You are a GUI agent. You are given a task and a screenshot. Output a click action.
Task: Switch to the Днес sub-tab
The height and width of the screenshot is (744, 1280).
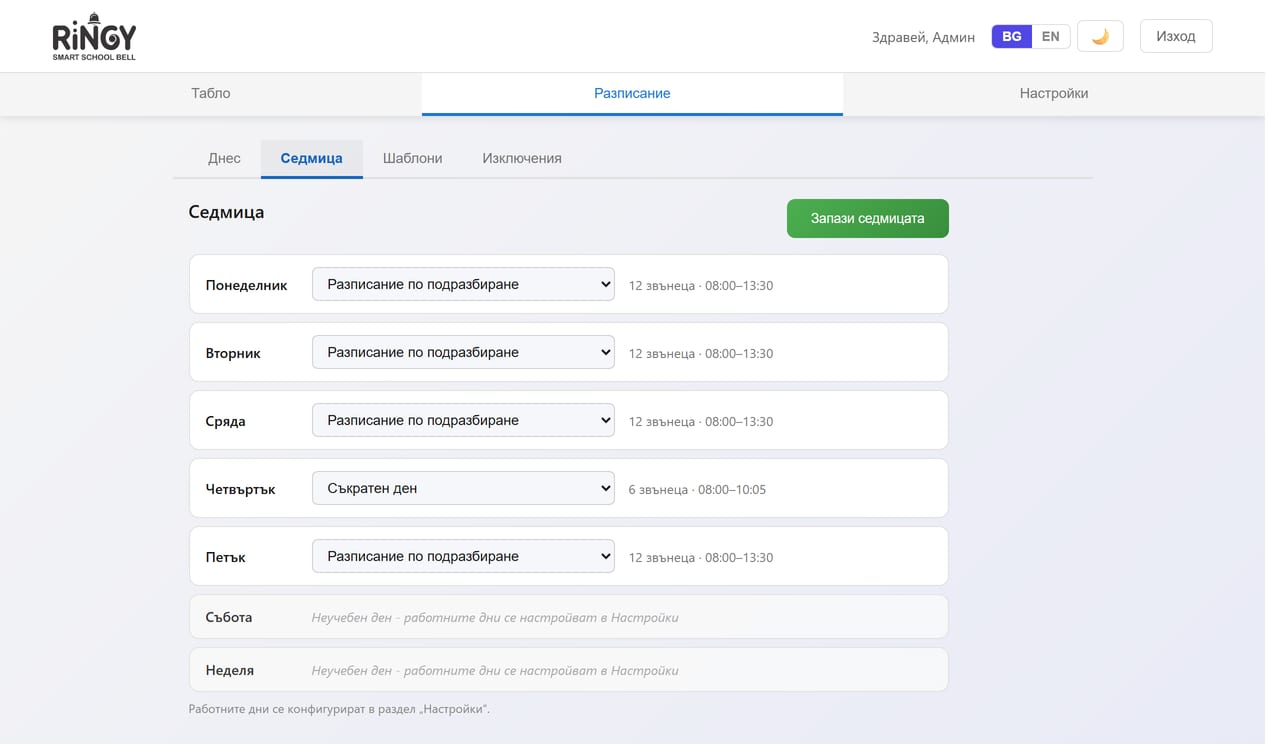click(x=224, y=158)
